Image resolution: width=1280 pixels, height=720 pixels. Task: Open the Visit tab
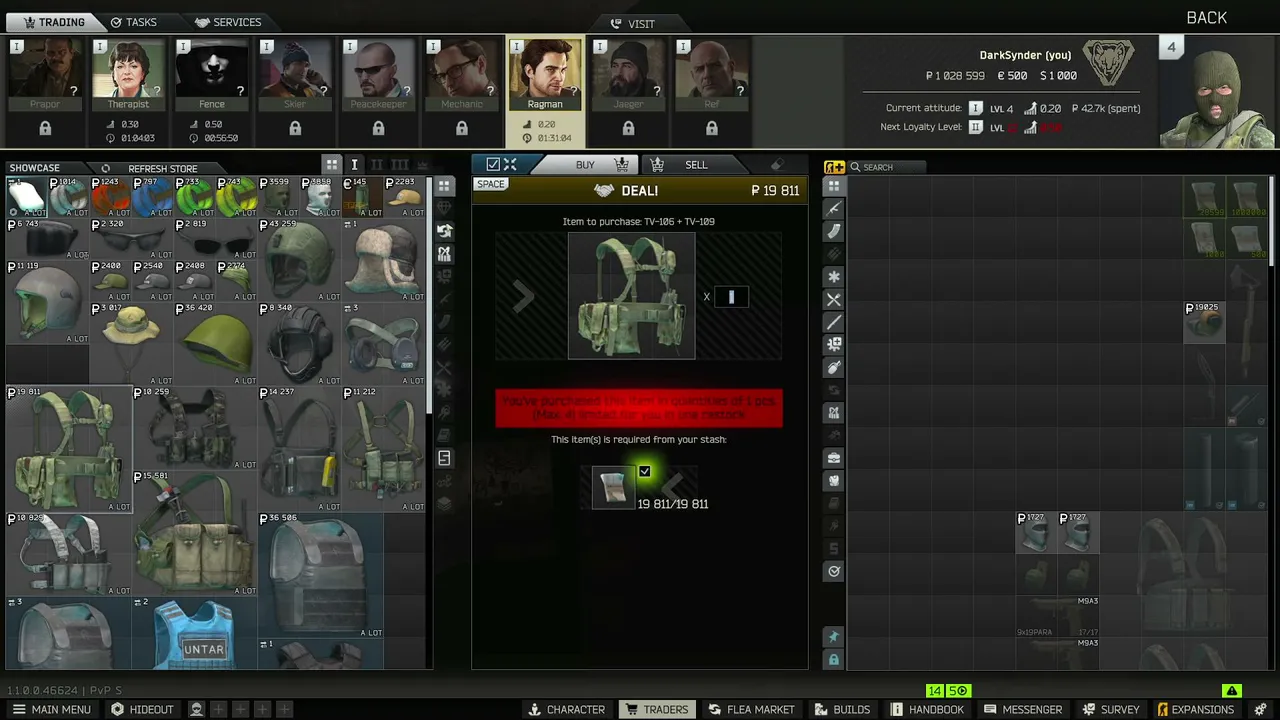tap(632, 23)
